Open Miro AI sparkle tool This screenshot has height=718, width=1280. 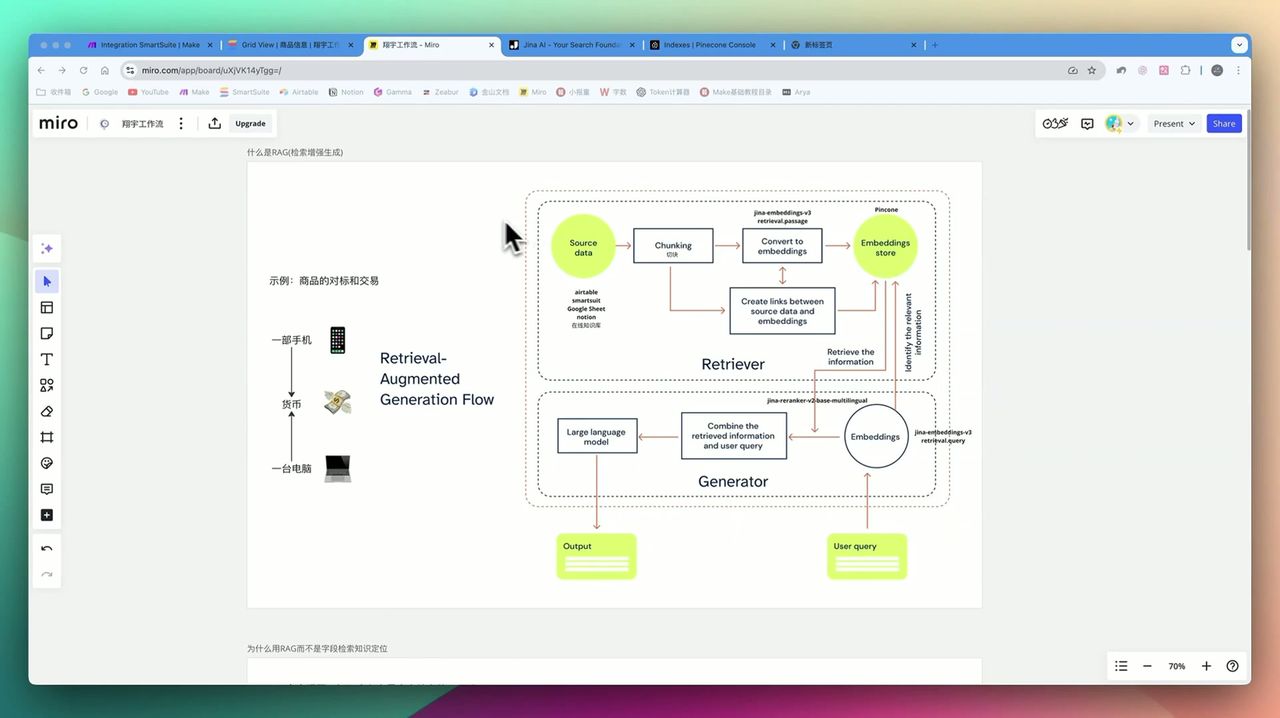coord(47,248)
